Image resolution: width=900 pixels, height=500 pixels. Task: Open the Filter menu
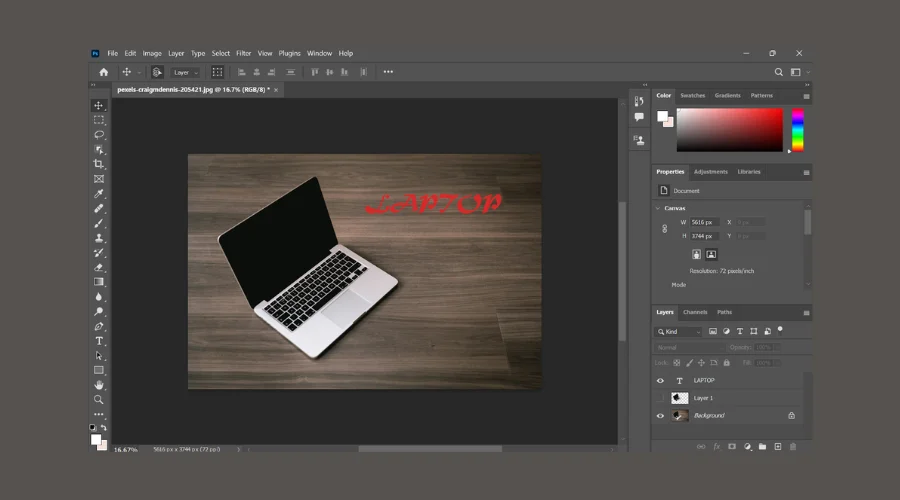click(x=243, y=53)
